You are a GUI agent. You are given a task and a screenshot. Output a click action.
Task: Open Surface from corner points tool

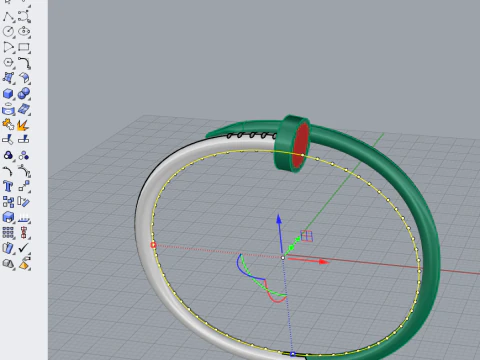8,78
